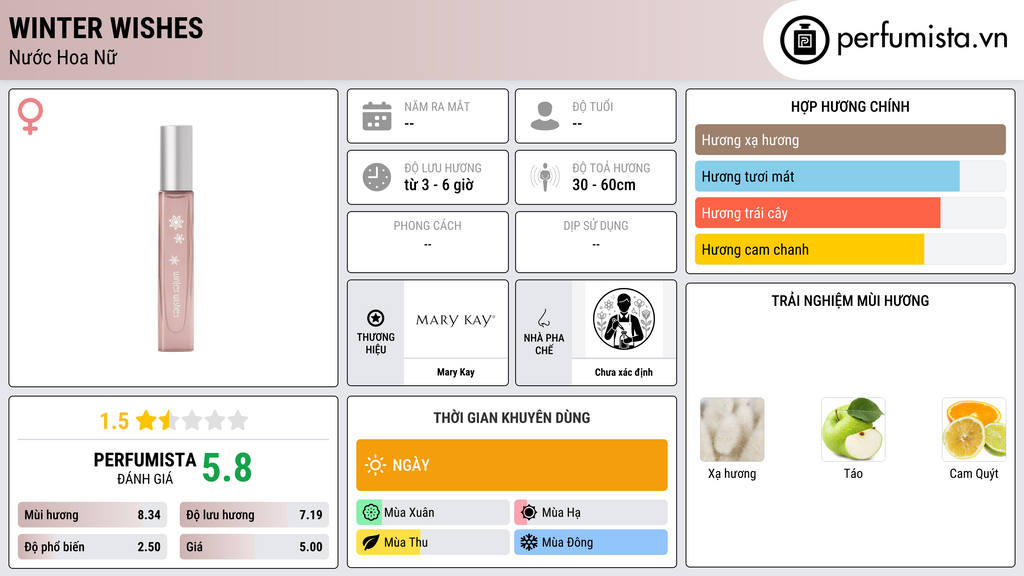Click the last grey rating star

[x=238, y=420]
